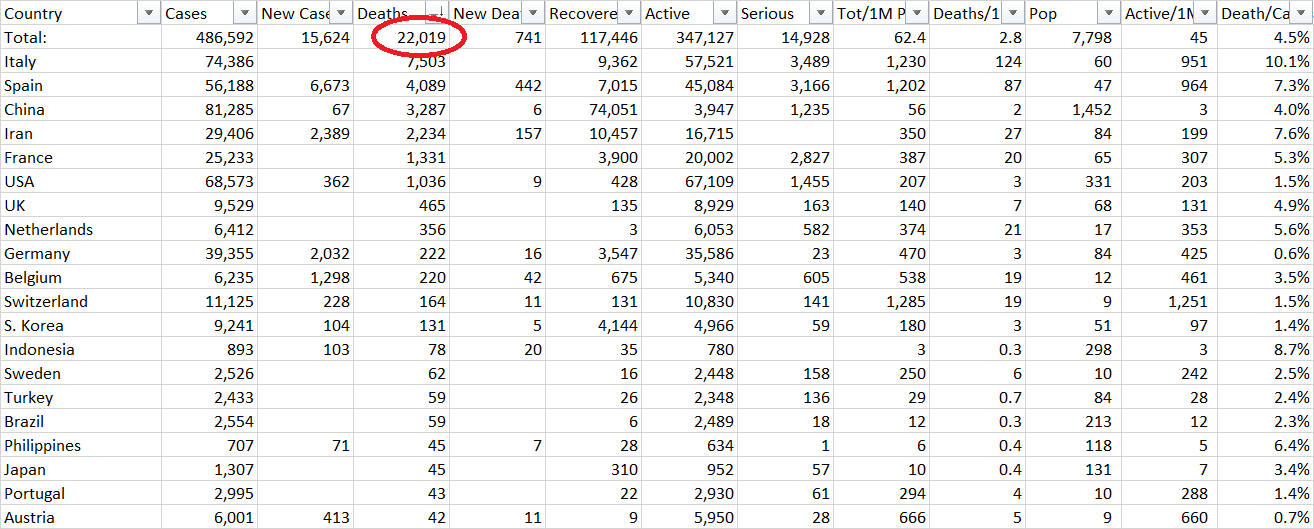The height and width of the screenshot is (529, 1314).
Task: Open the New Cases column filter dropdown
Action: pyautogui.click(x=341, y=13)
